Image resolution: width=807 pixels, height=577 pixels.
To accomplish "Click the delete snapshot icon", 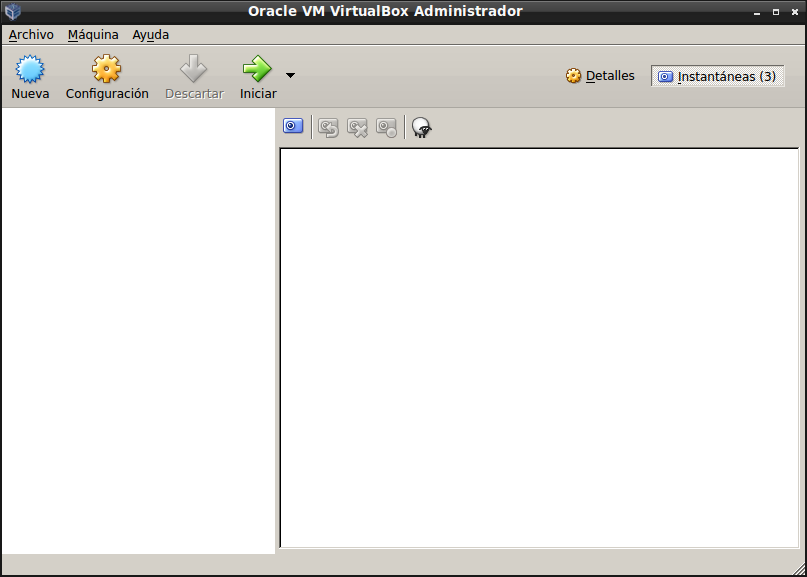I will click(x=357, y=127).
